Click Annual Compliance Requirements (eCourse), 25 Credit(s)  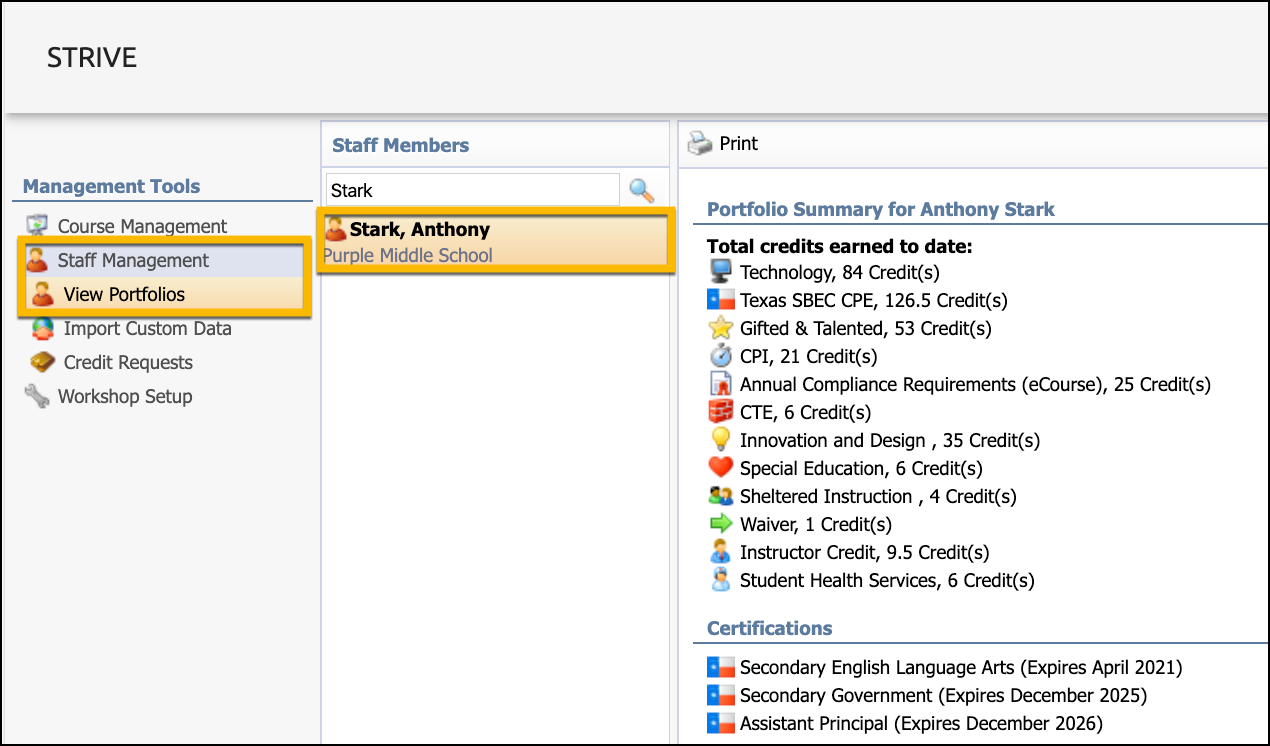tap(975, 384)
